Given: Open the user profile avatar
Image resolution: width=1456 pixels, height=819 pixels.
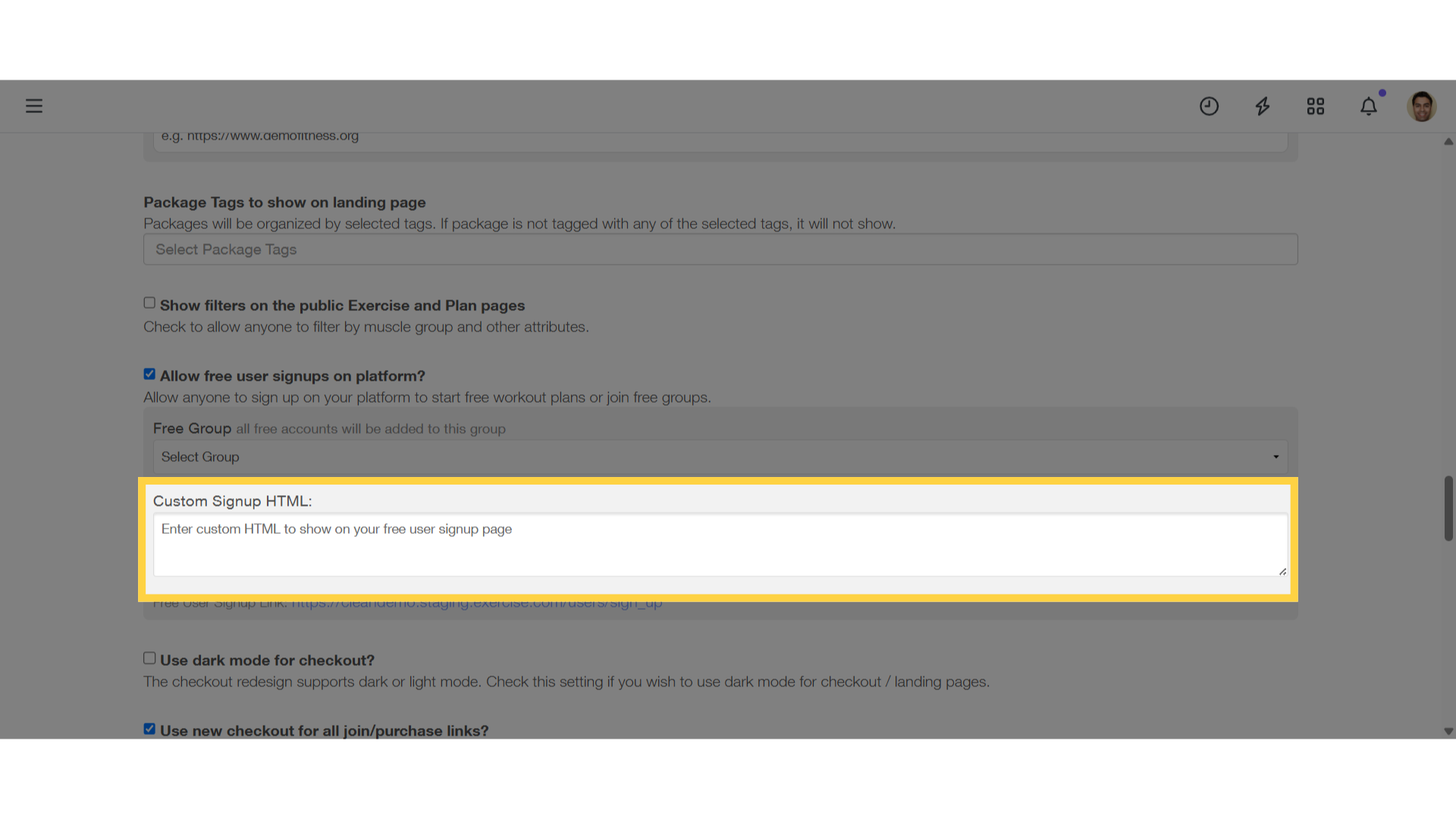Looking at the screenshot, I should point(1422,106).
